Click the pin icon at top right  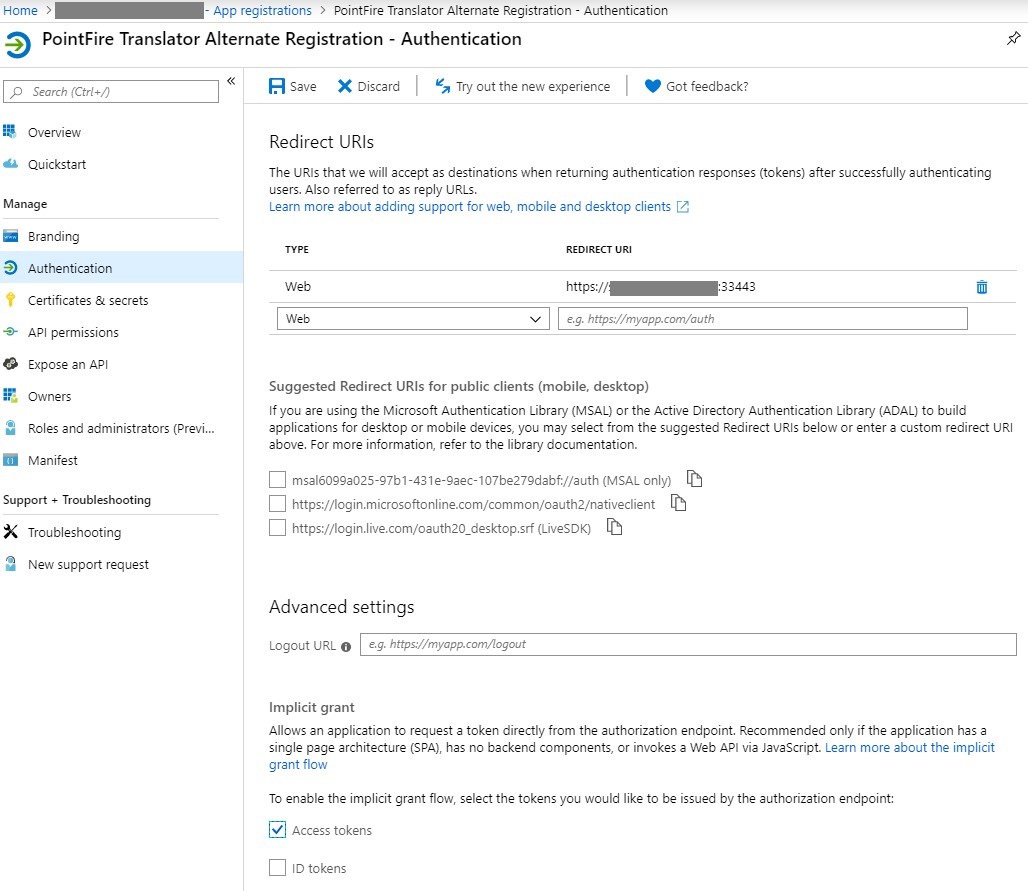1014,39
